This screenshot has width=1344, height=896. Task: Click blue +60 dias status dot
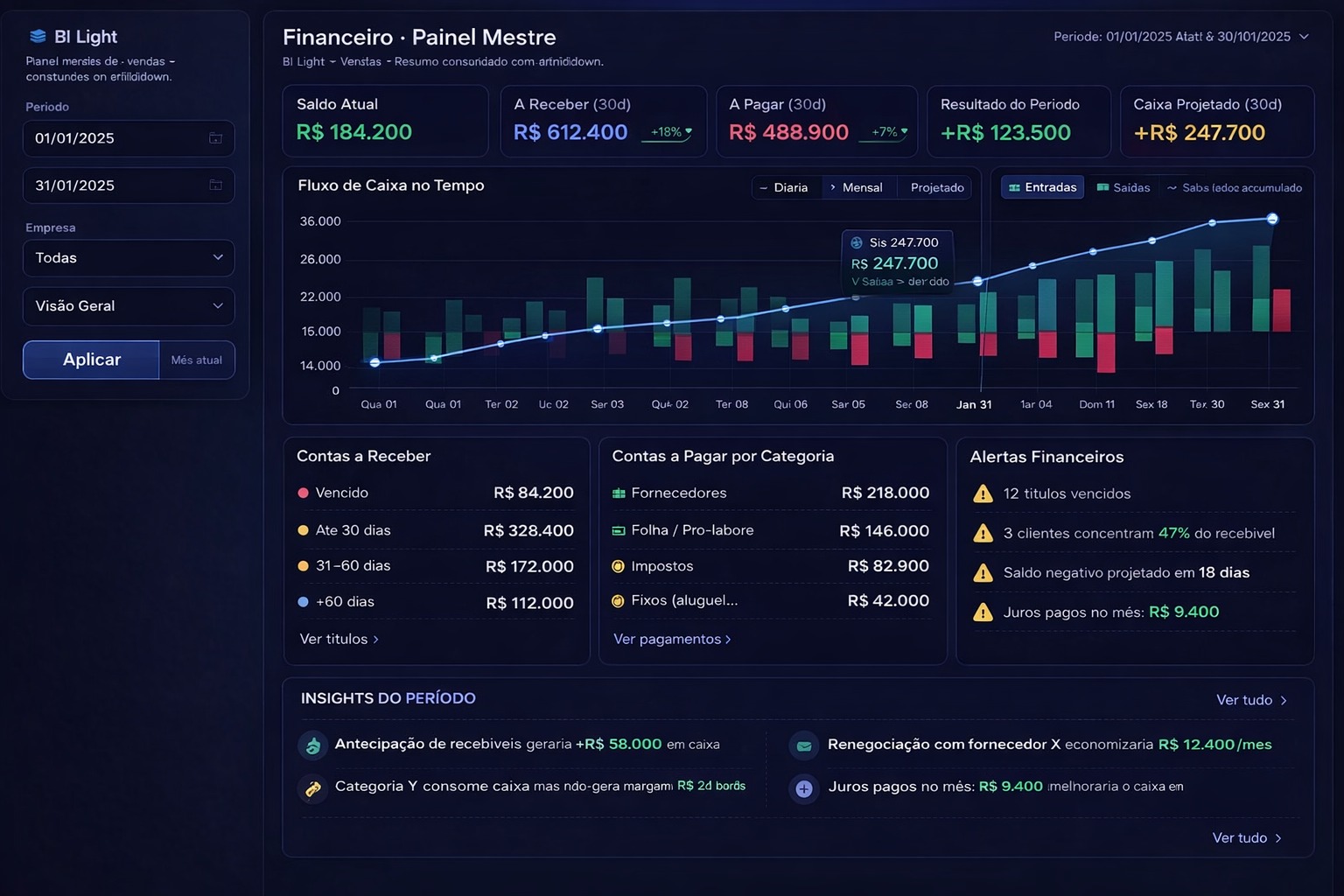(x=303, y=602)
